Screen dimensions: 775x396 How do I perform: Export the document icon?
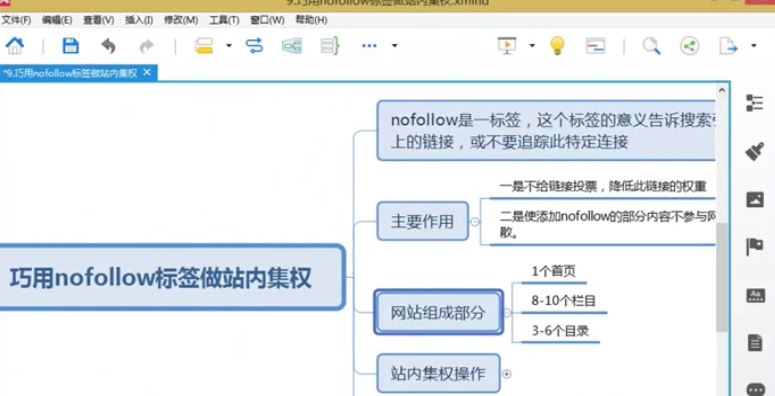pos(728,46)
